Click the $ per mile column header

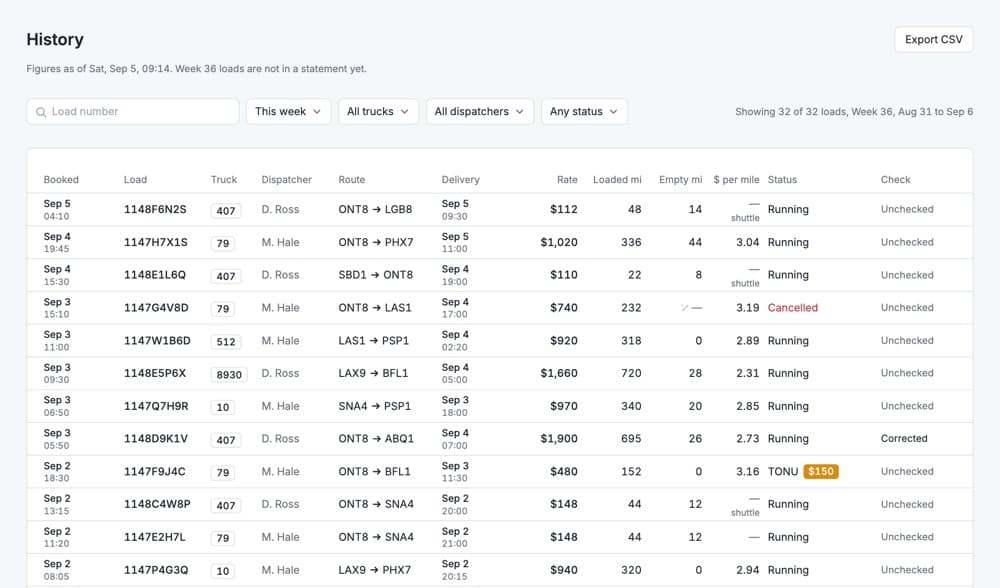pos(737,180)
